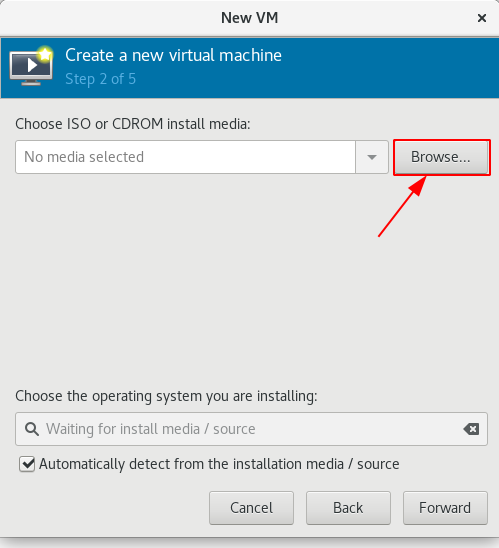
Task: Go Back to the previous step
Action: pos(348,508)
